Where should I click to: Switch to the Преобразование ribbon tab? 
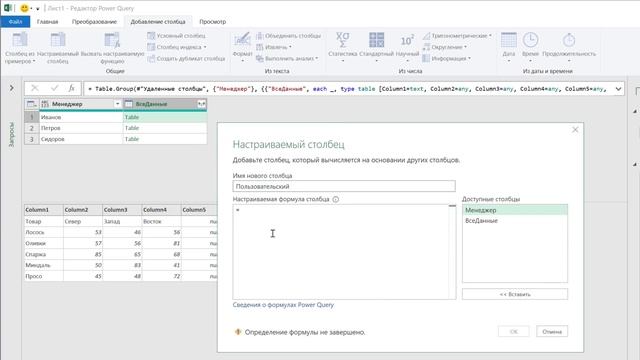pyautogui.click(x=94, y=22)
